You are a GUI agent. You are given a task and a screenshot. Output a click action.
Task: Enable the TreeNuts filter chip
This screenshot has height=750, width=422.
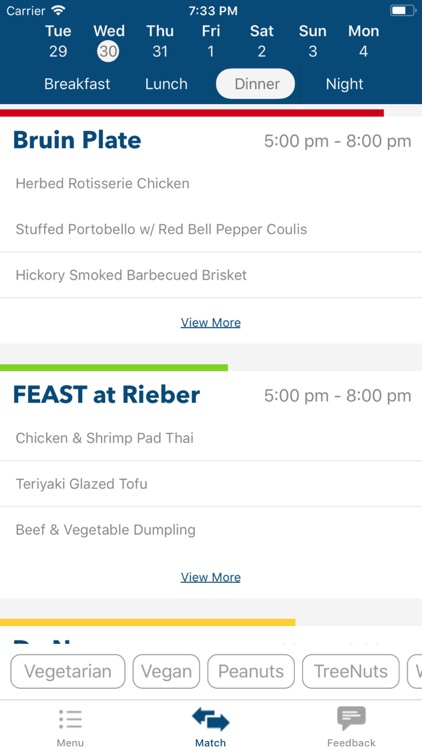351,672
